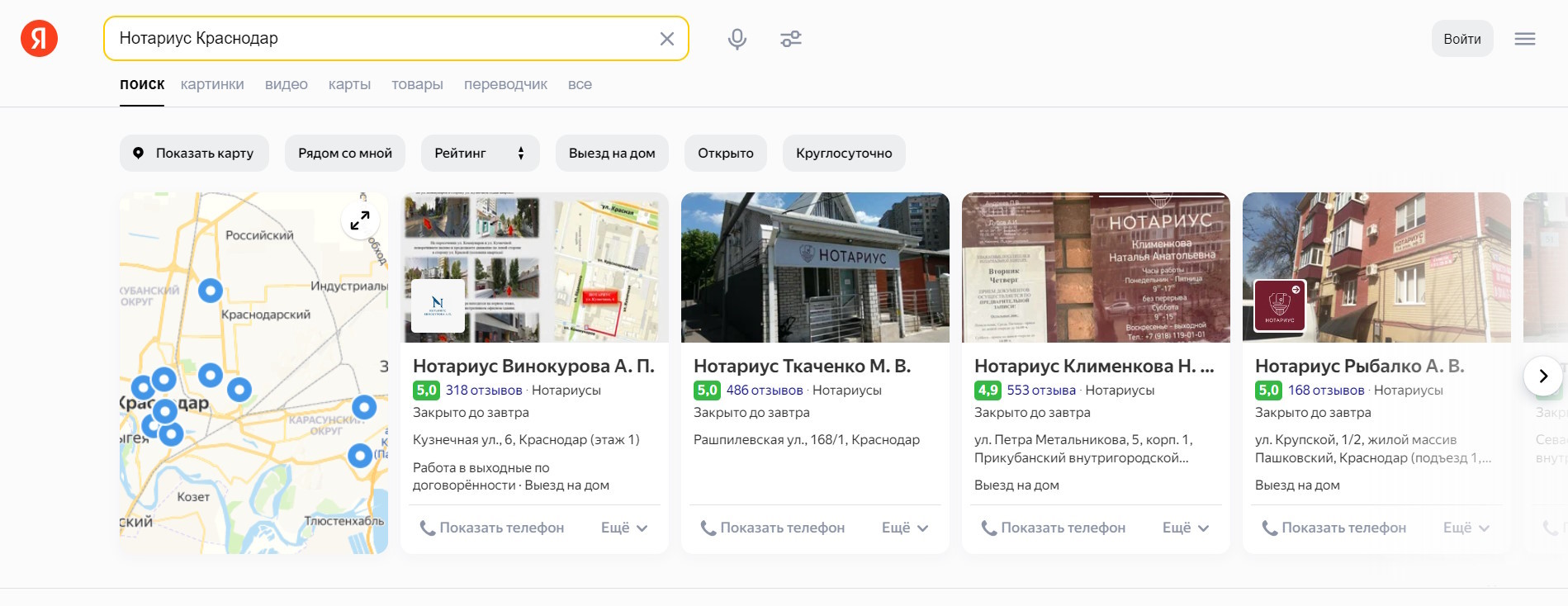Click the Показать карту button
Image resolution: width=1568 pixels, height=606 pixels.
pyautogui.click(x=194, y=154)
